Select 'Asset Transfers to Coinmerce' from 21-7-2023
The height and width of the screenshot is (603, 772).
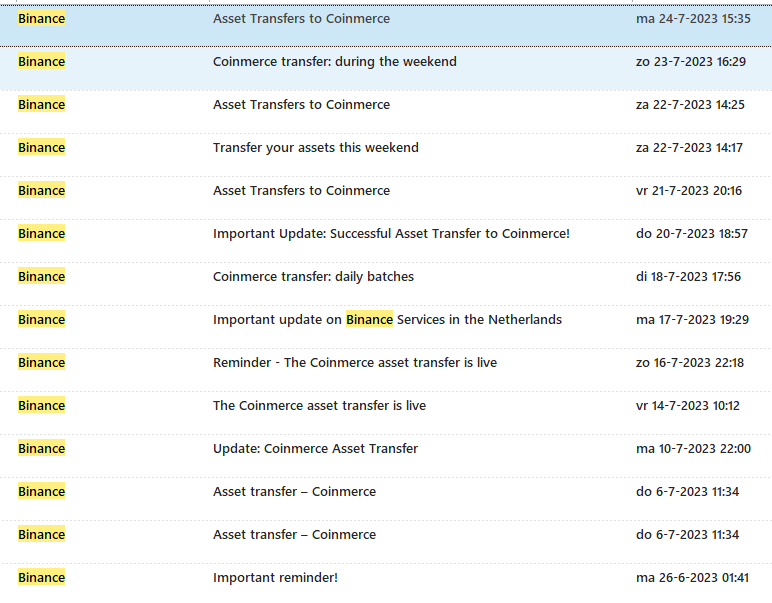(301, 190)
